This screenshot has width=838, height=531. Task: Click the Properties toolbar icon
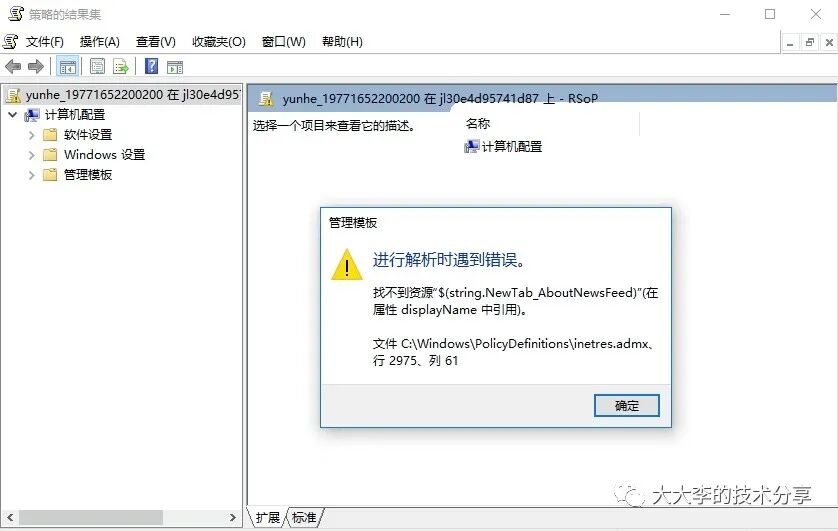click(x=97, y=67)
